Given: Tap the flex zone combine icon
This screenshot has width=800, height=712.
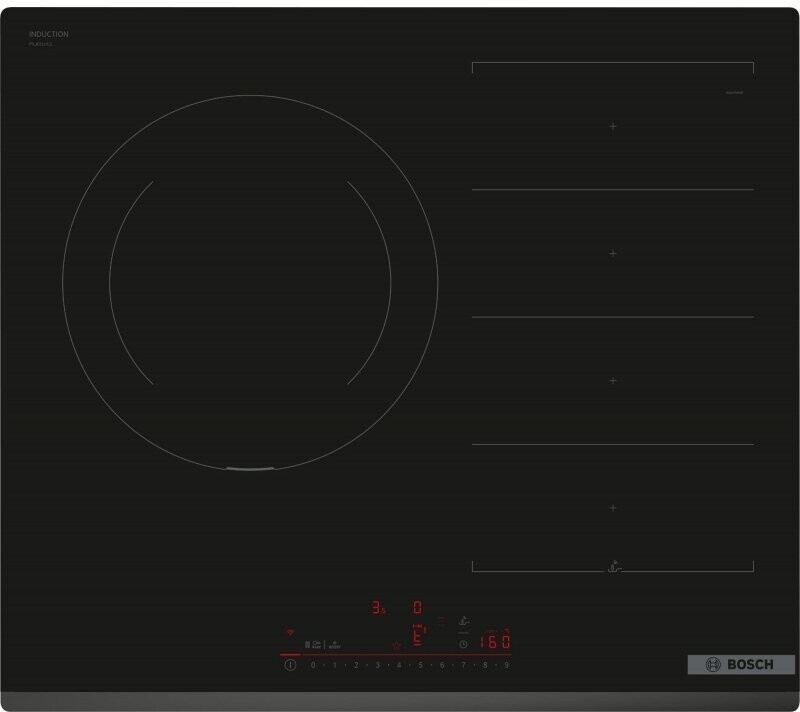Looking at the screenshot, I should click(x=308, y=645).
